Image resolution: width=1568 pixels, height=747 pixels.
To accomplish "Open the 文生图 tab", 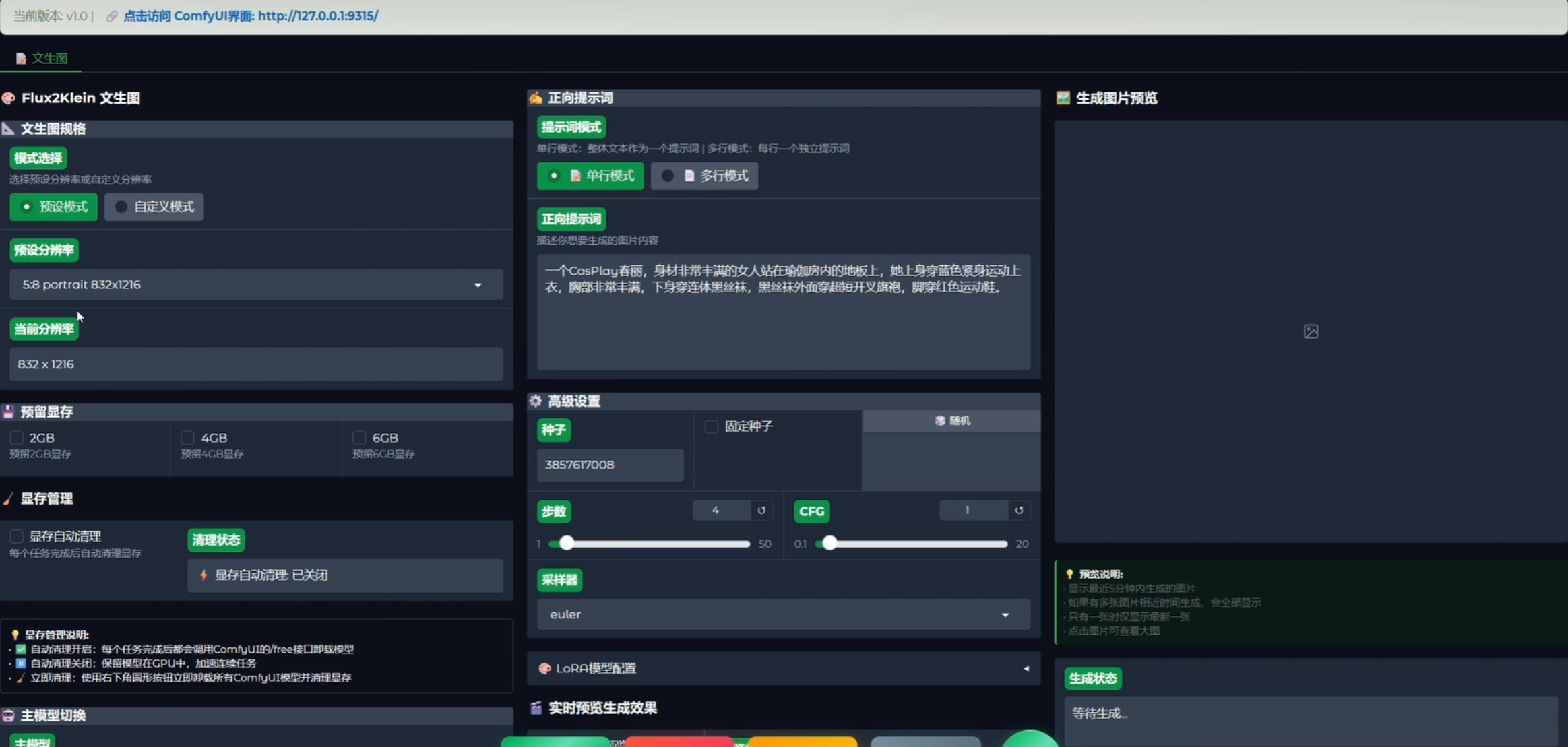I will (42, 58).
